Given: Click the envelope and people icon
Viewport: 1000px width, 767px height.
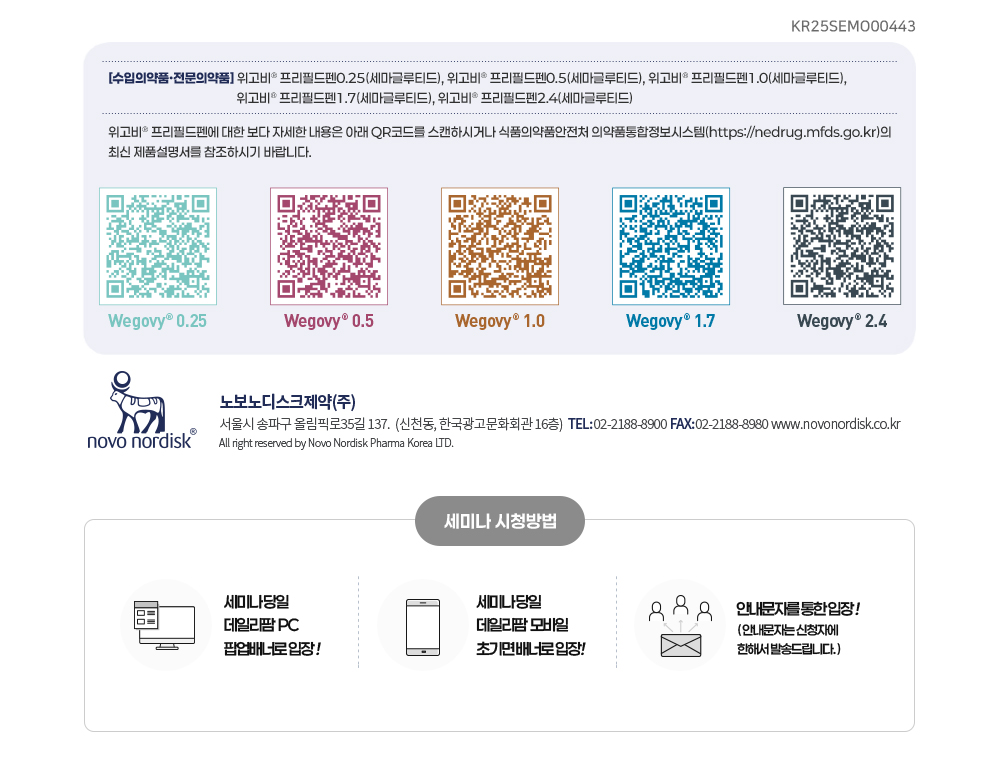Looking at the screenshot, I should tap(680, 626).
